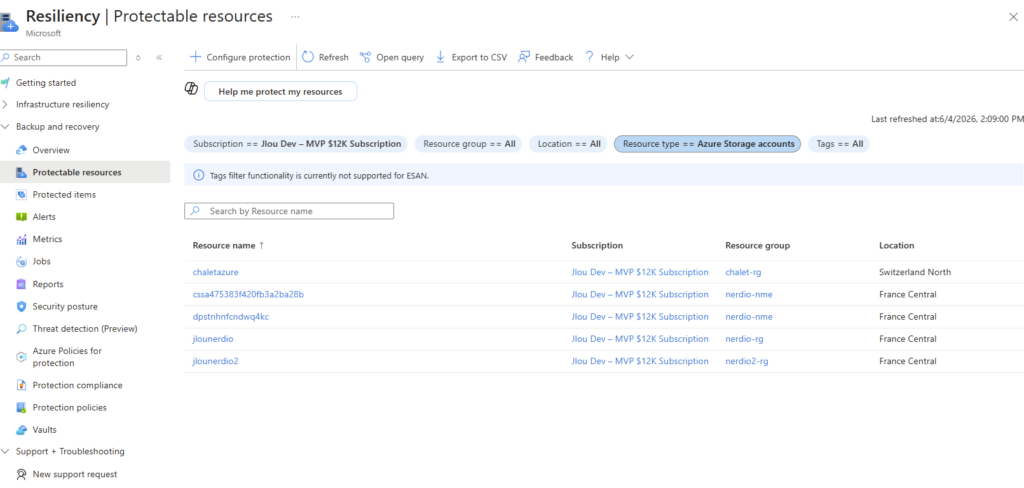Image resolution: width=1024 pixels, height=488 pixels.
Task: Sort by Resource name column header
Action: pos(229,246)
